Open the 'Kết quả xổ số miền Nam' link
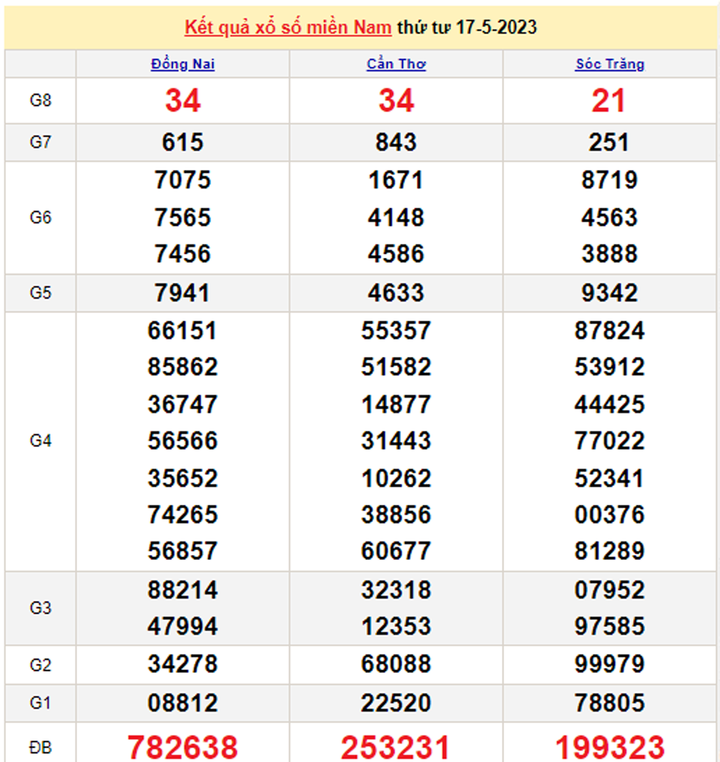The image size is (720, 762). (288, 27)
